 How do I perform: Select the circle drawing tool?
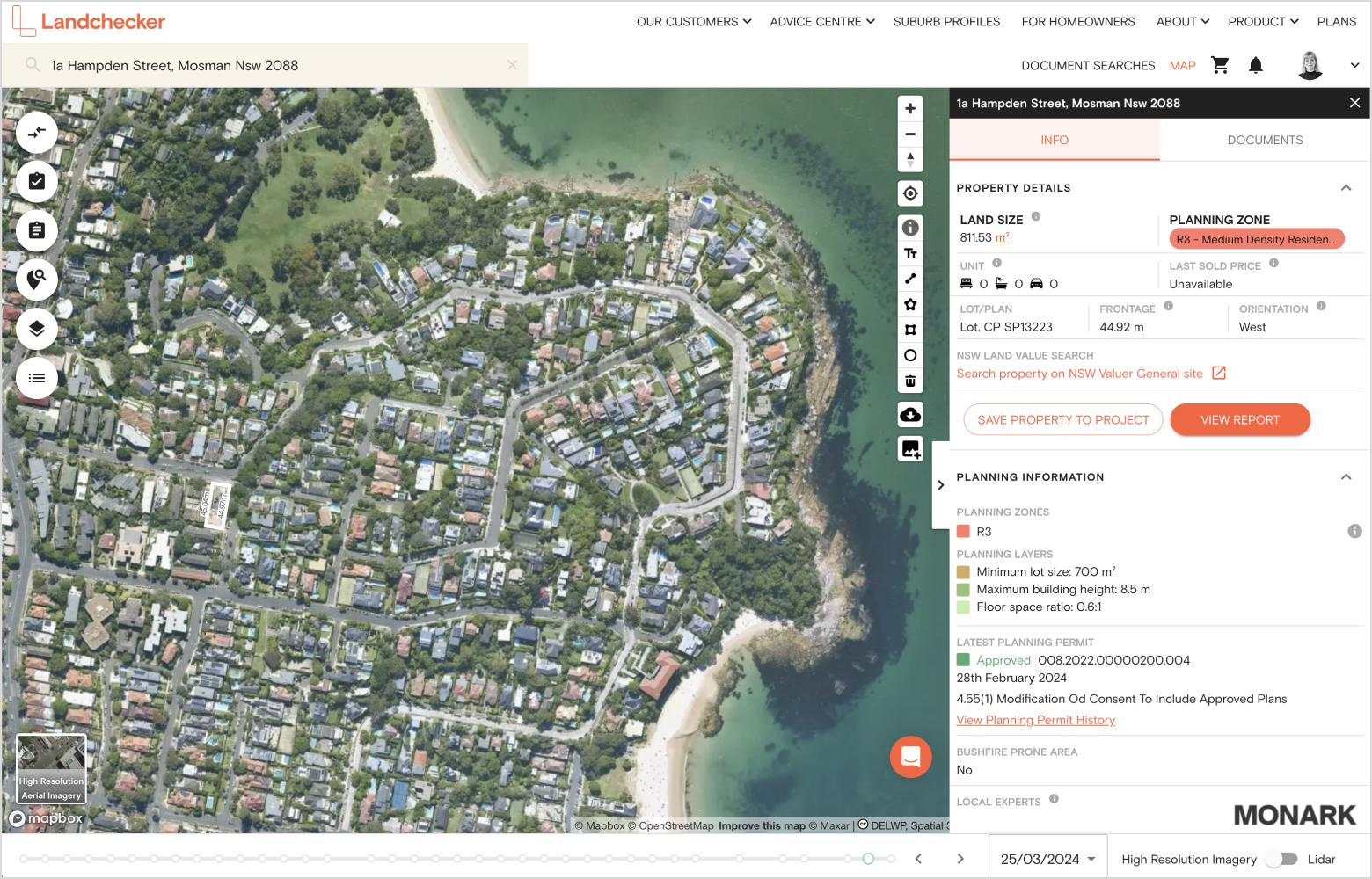pos(910,355)
